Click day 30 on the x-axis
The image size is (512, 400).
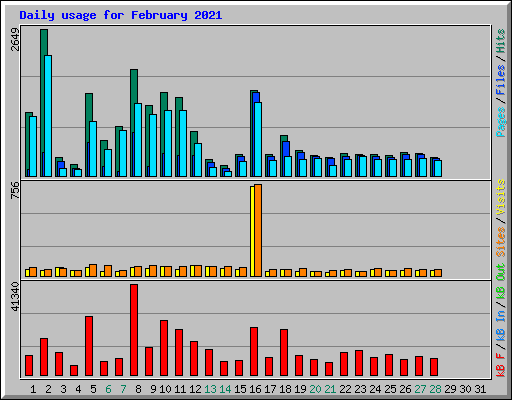point(465,389)
